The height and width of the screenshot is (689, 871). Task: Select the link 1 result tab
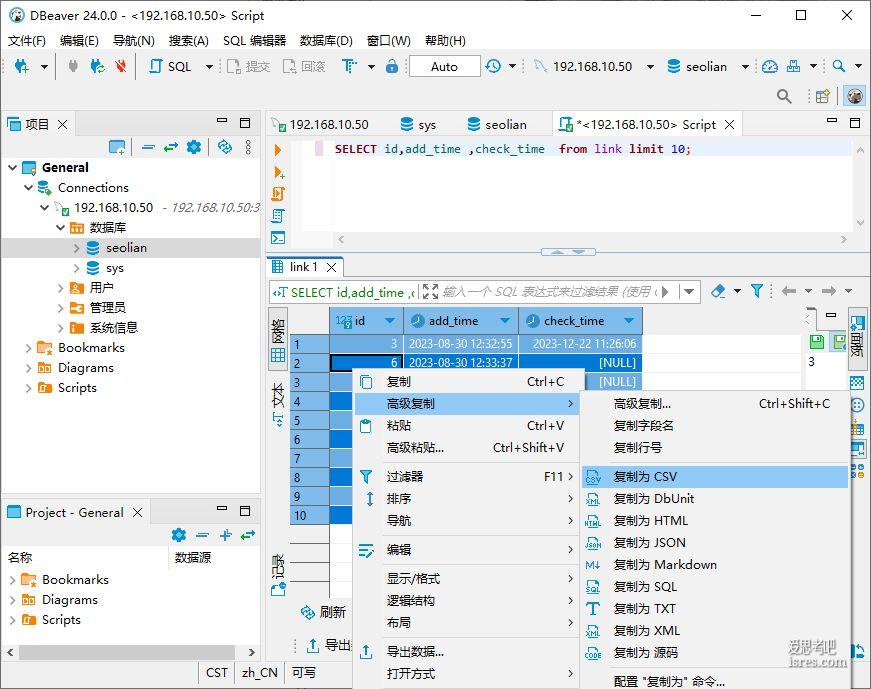(304, 267)
